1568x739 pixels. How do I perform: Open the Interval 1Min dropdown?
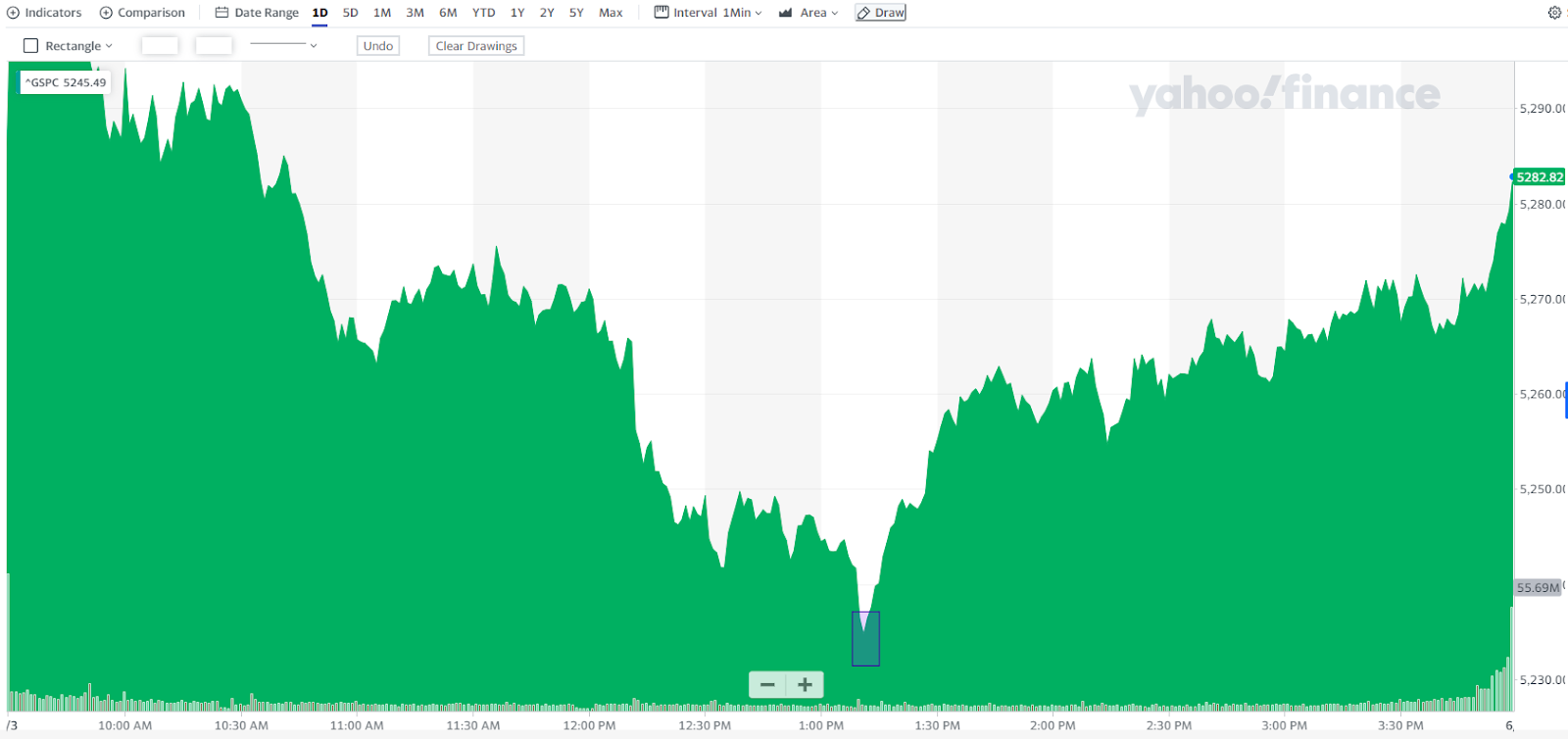(708, 13)
